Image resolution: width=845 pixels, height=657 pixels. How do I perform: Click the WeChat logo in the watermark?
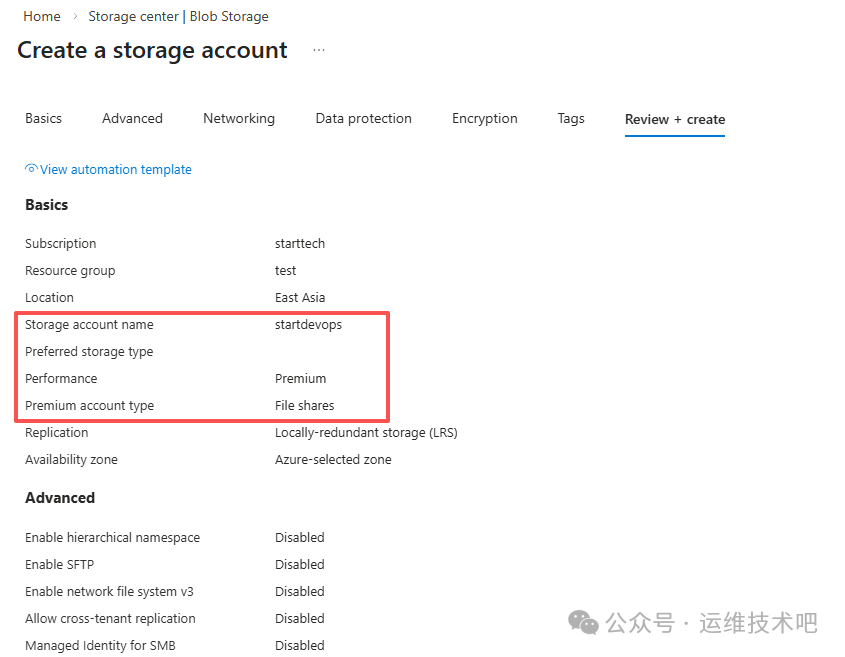[x=583, y=622]
